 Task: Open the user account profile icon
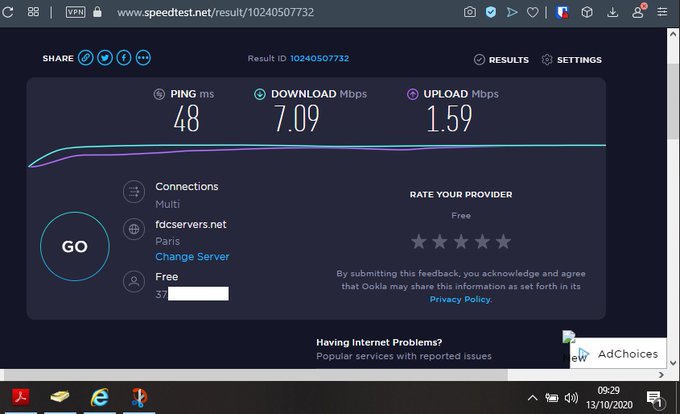coord(638,11)
